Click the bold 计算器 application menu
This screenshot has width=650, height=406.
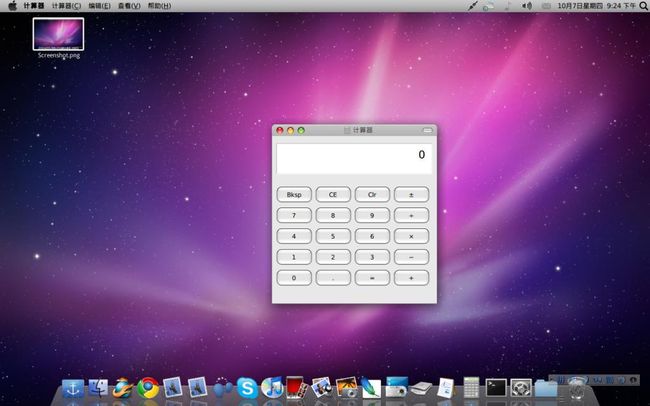(34, 6)
